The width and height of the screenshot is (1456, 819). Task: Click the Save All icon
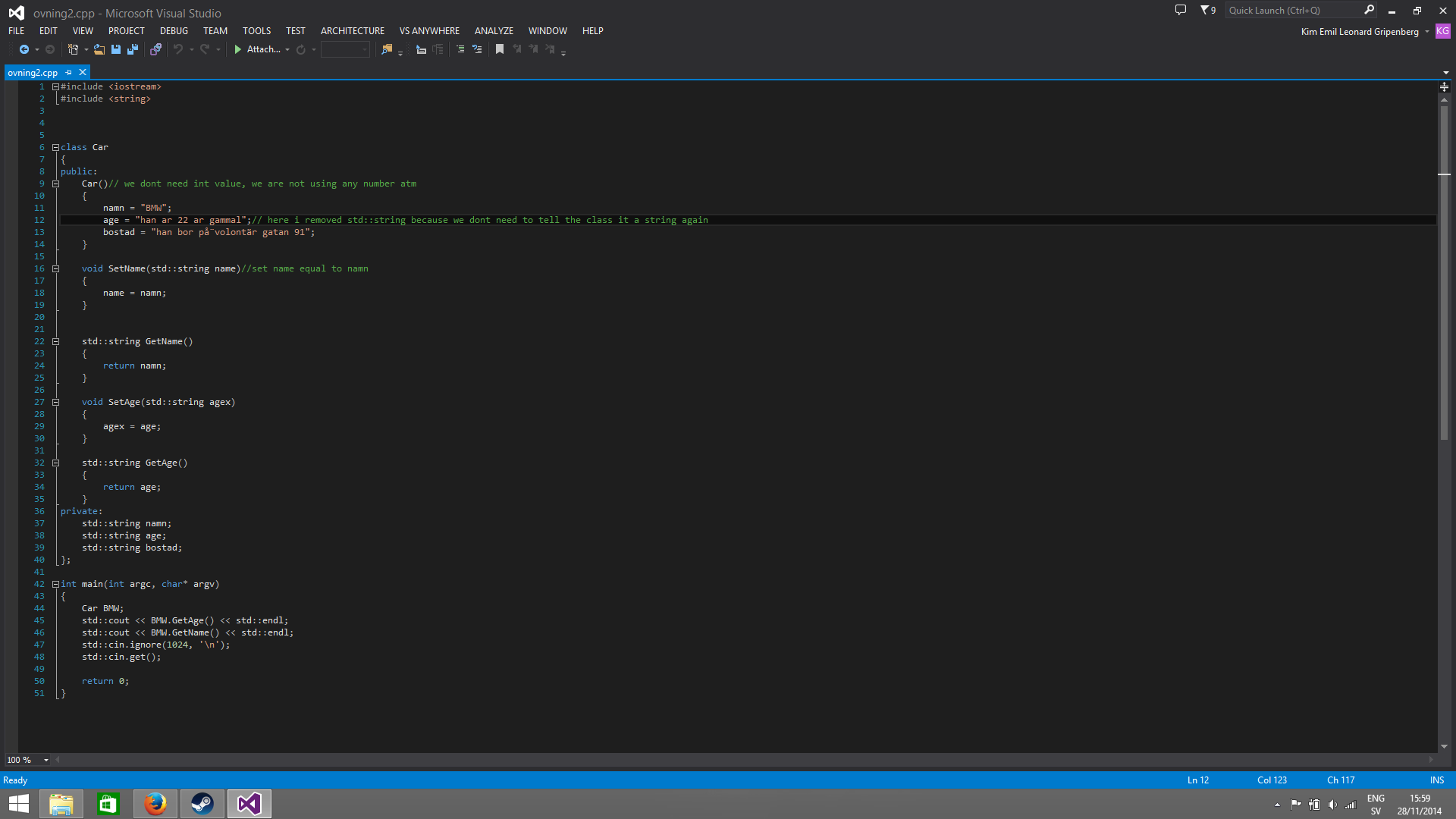click(x=133, y=49)
